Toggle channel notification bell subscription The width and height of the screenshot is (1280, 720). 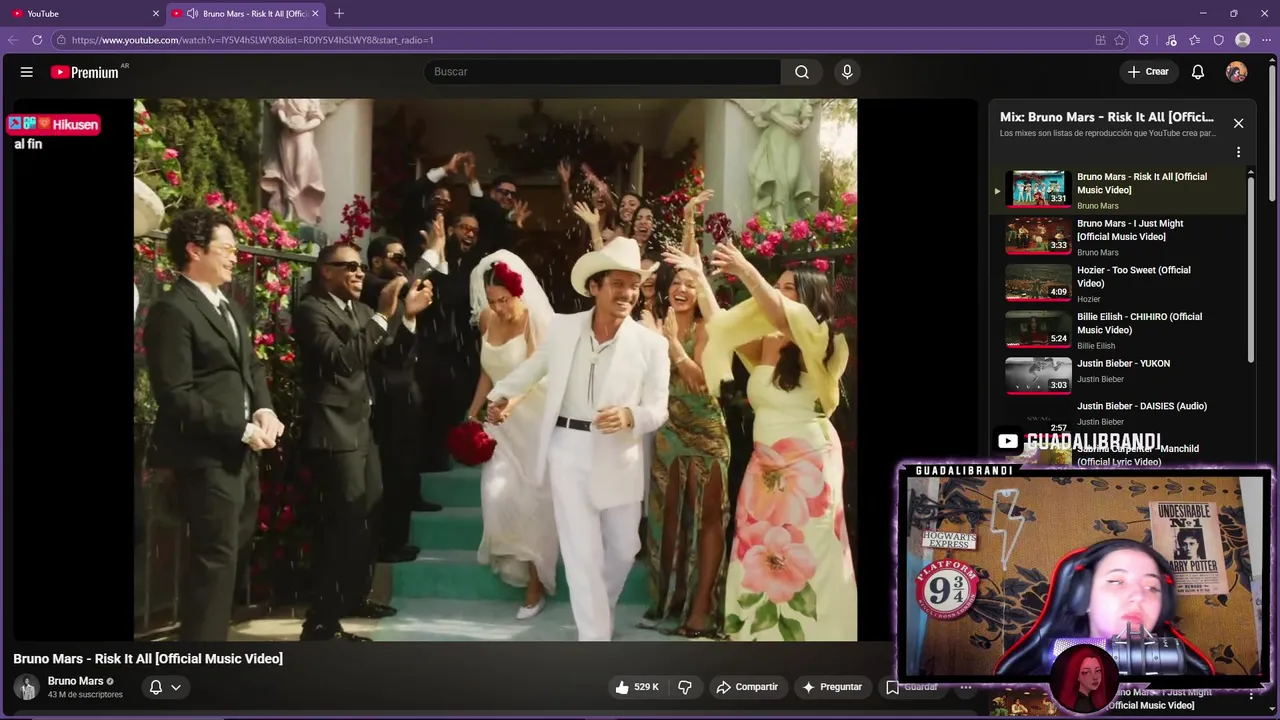[x=156, y=687]
